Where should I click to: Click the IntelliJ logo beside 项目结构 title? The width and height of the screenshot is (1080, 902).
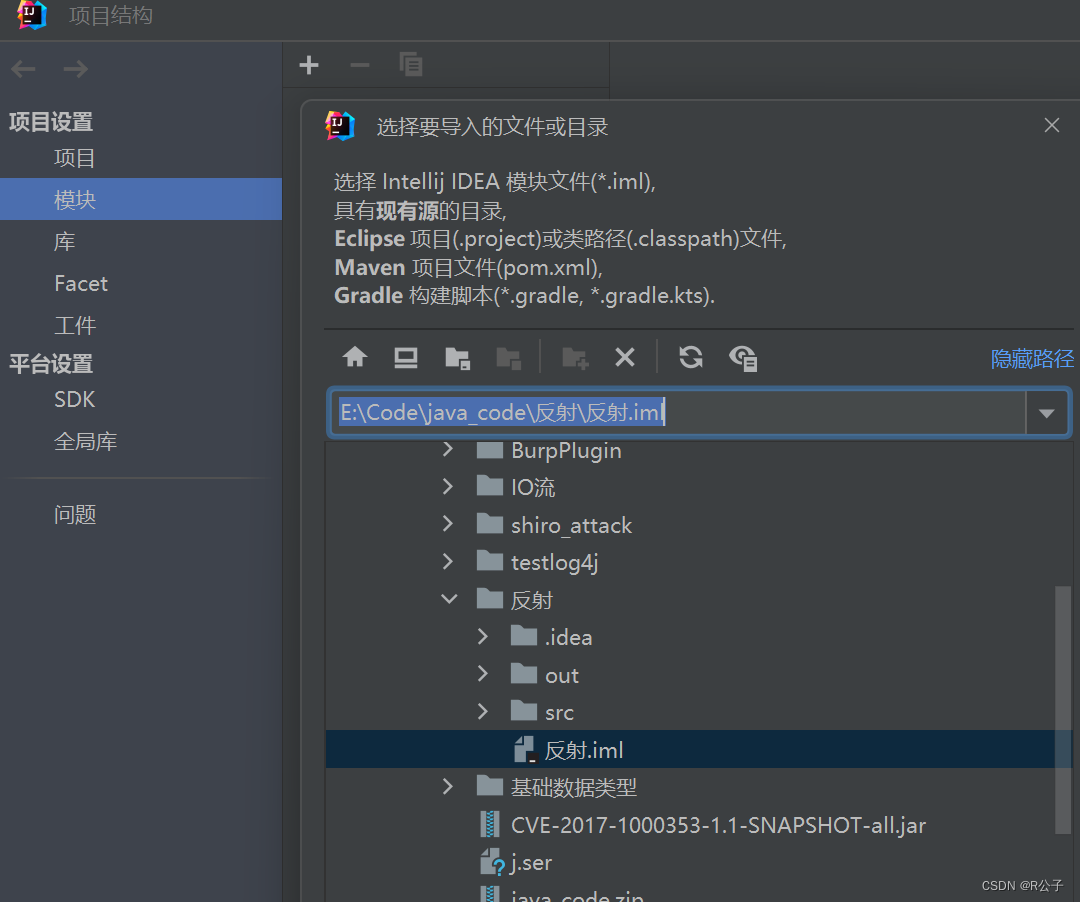pyautogui.click(x=32, y=14)
